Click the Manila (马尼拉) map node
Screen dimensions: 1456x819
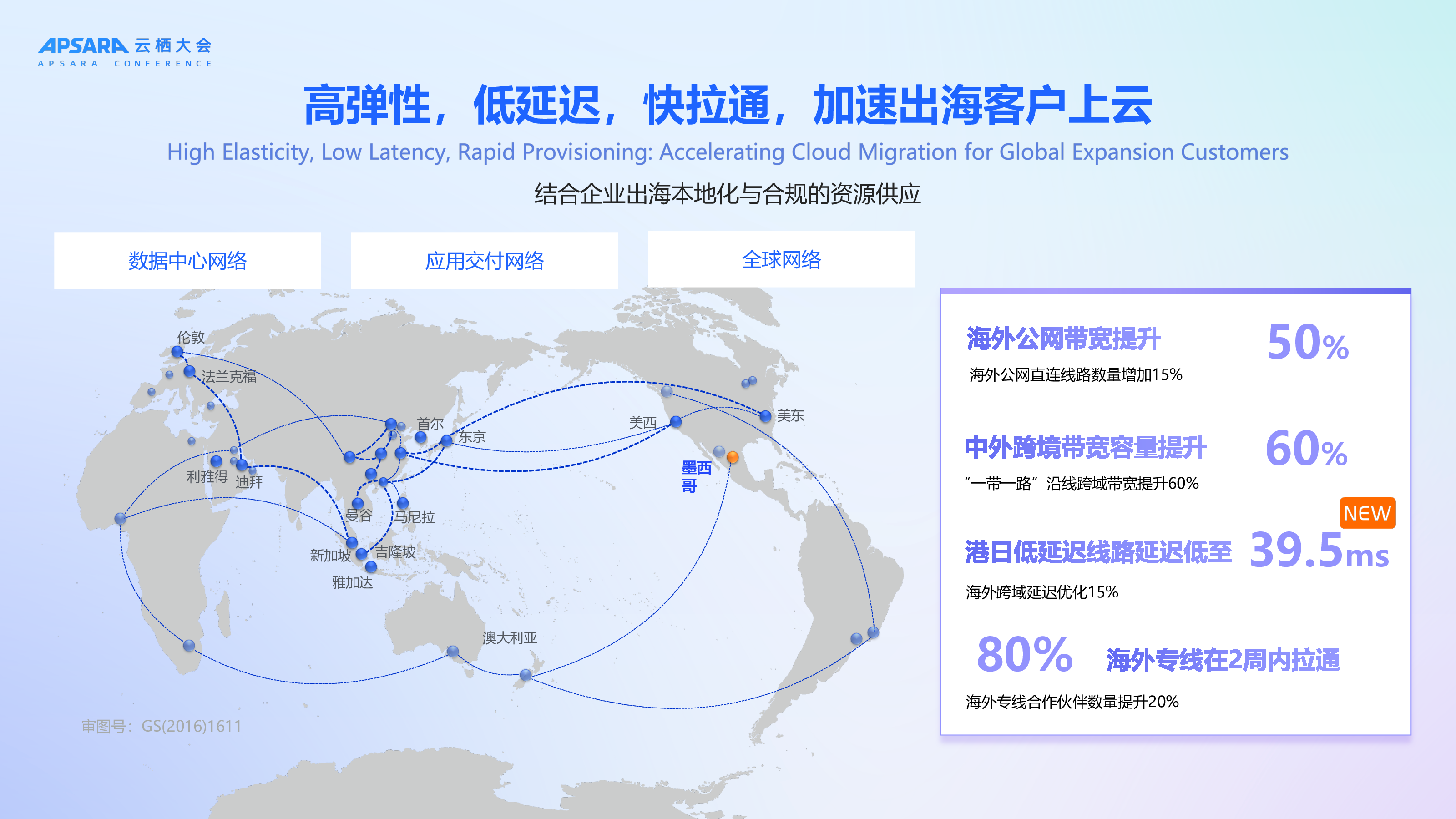[403, 502]
